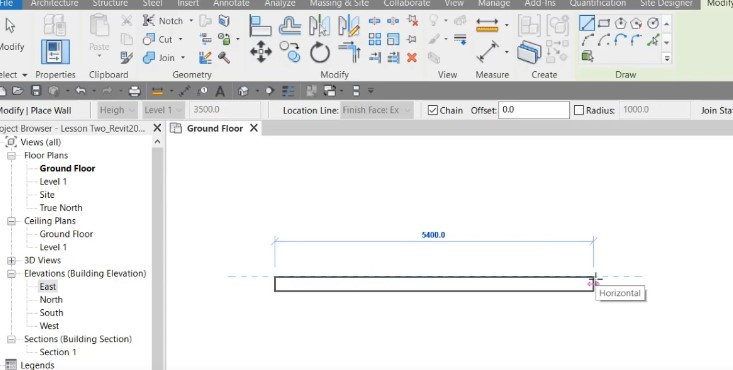Click the red Delete X icon
Image resolution: width=733 pixels, height=370 pixels.
click(x=411, y=58)
